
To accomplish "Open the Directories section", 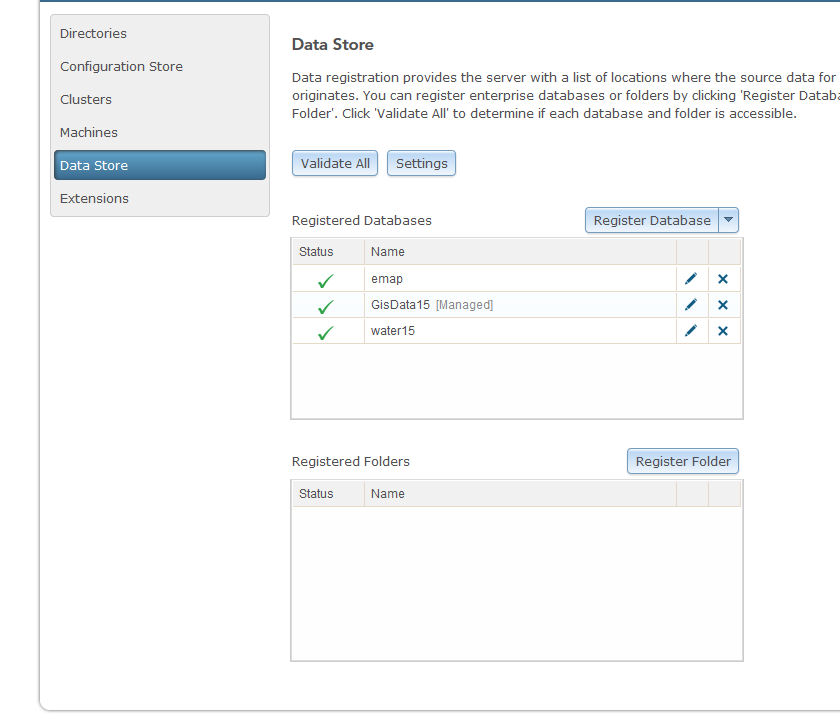I will point(93,33).
